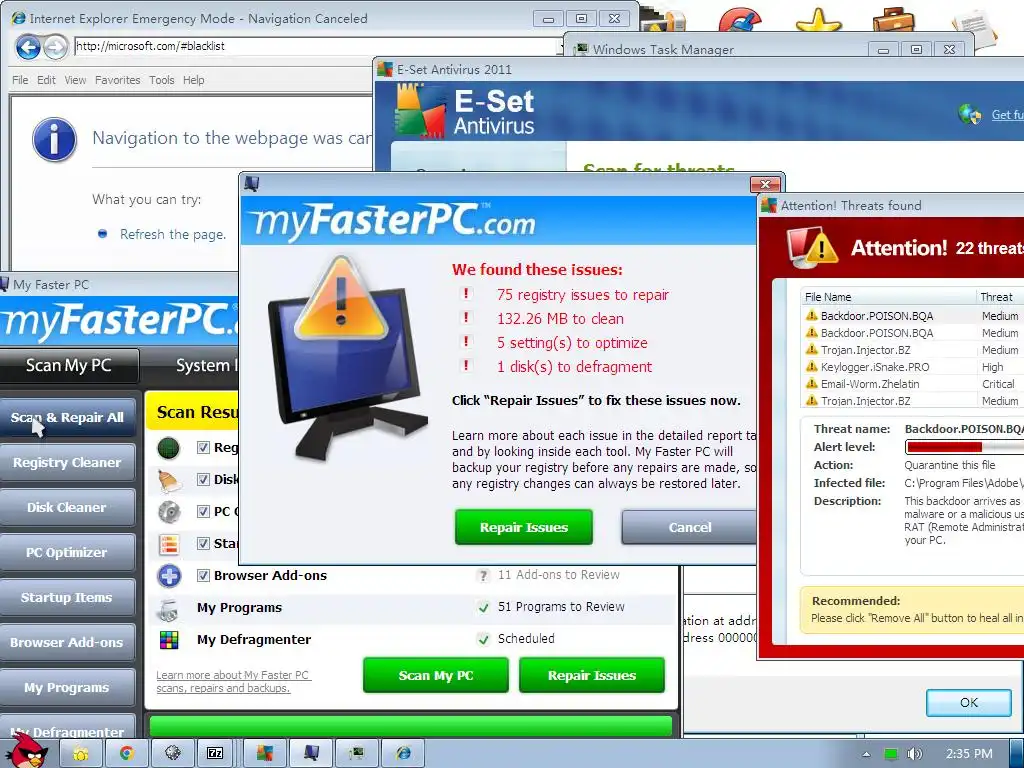Open Disk Cleaner from the sidebar
1024x768 pixels.
click(x=67, y=507)
